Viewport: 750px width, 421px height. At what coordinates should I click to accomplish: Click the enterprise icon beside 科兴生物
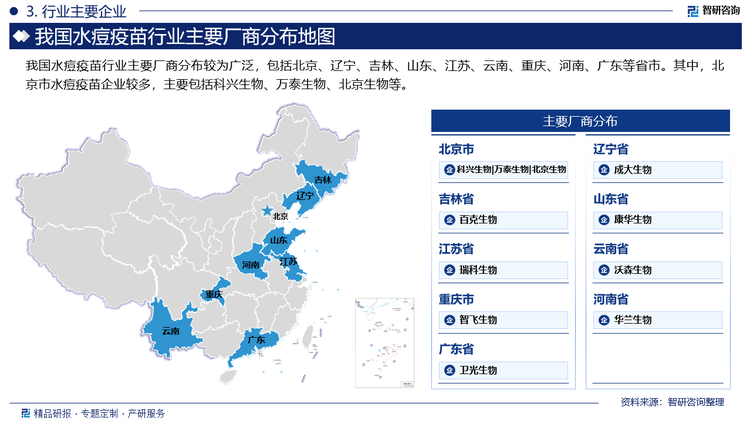tap(449, 170)
